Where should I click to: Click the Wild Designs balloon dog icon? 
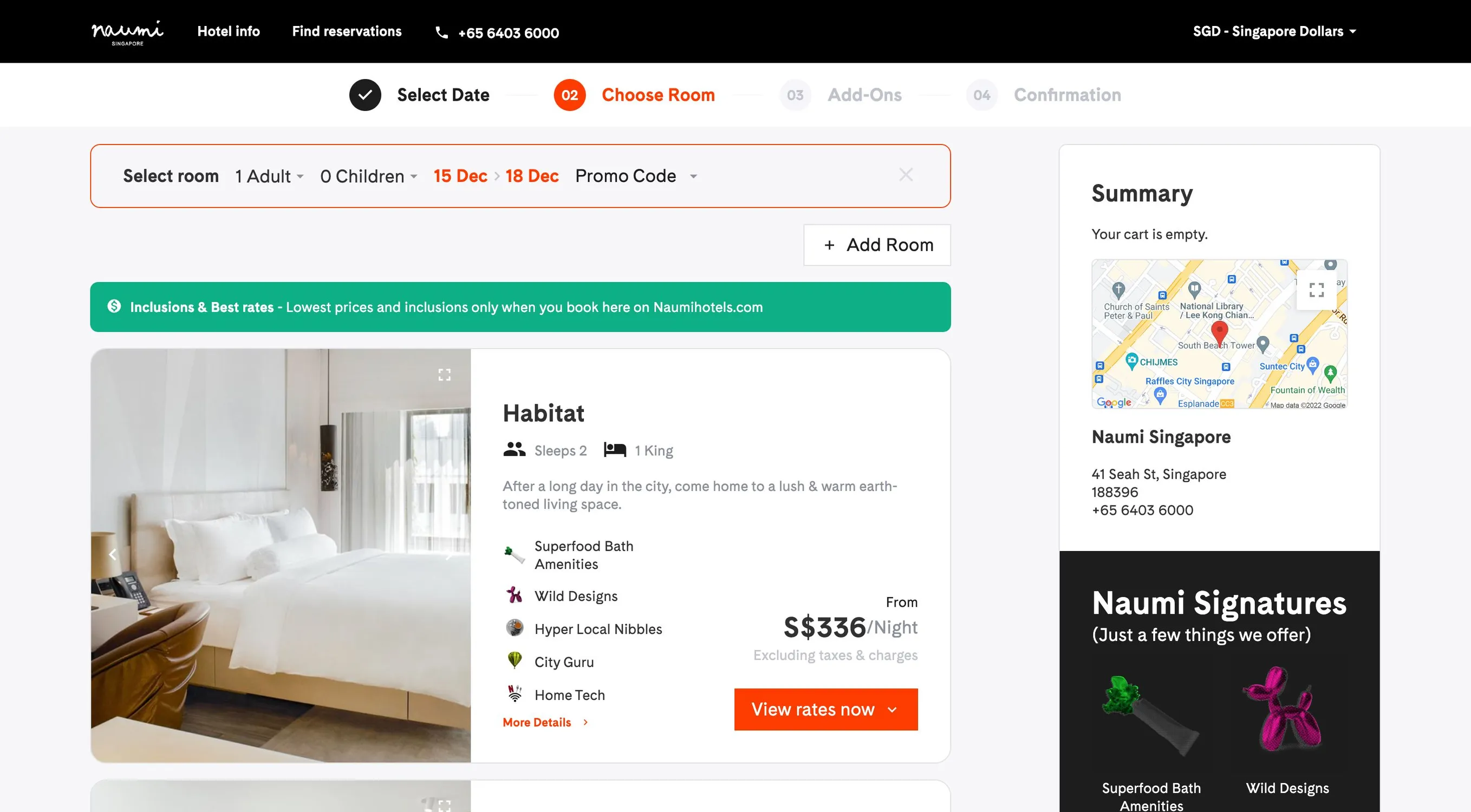pyautogui.click(x=513, y=595)
